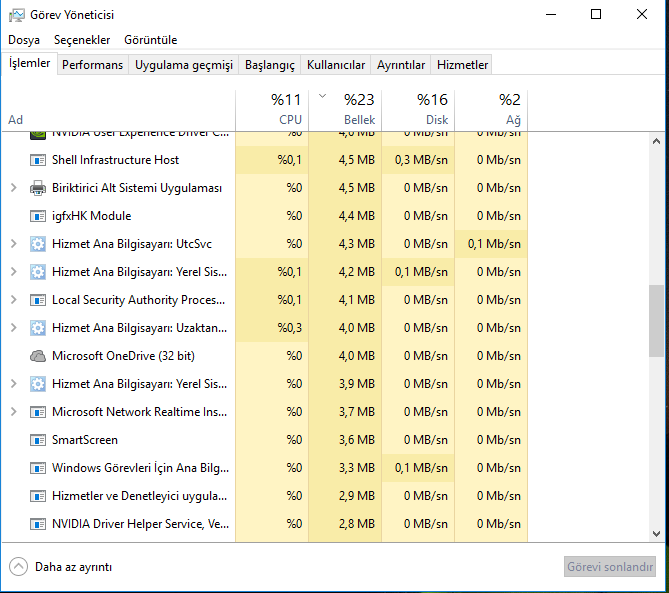The image size is (669, 593).
Task: Sort processes by the Ağ column
Action: [491, 110]
